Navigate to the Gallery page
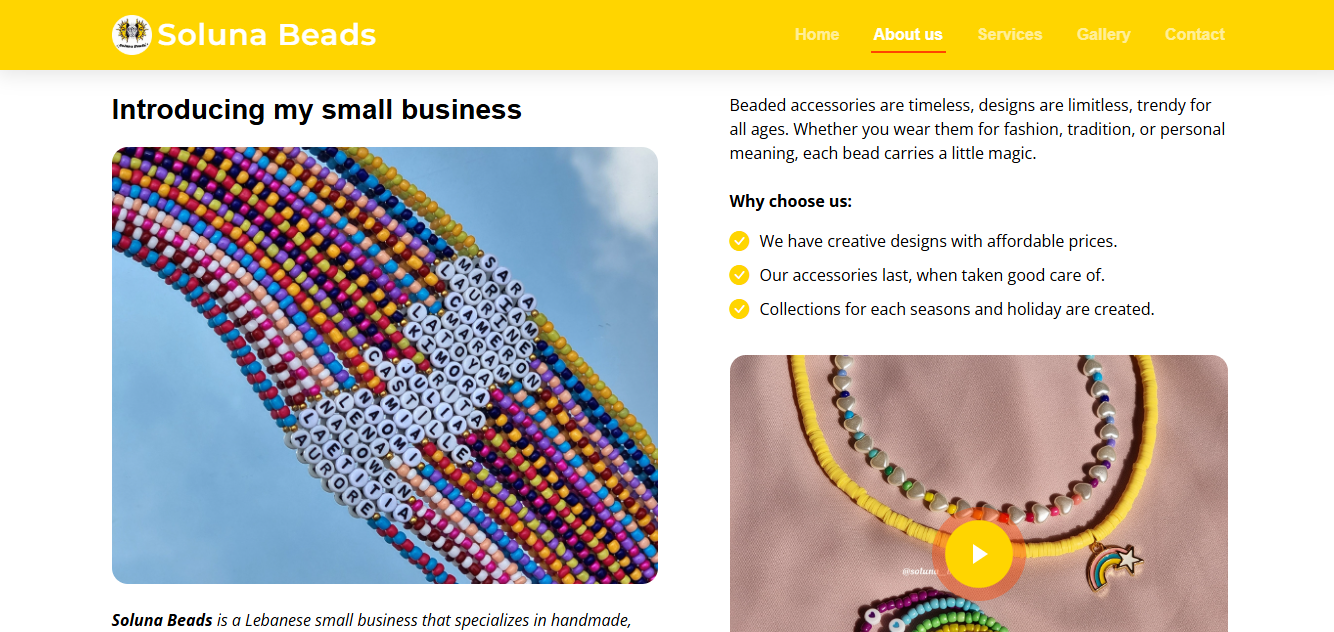Screen dimensions: 1334x632 tap(1103, 34)
